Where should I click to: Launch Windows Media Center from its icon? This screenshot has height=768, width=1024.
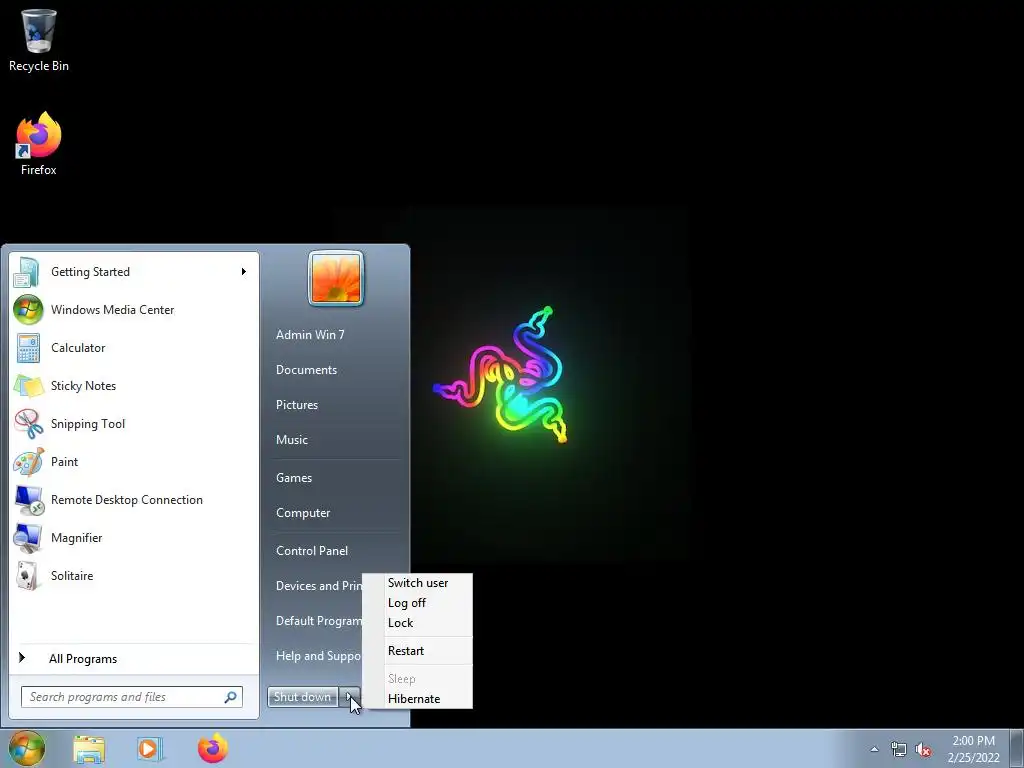(x=28, y=310)
